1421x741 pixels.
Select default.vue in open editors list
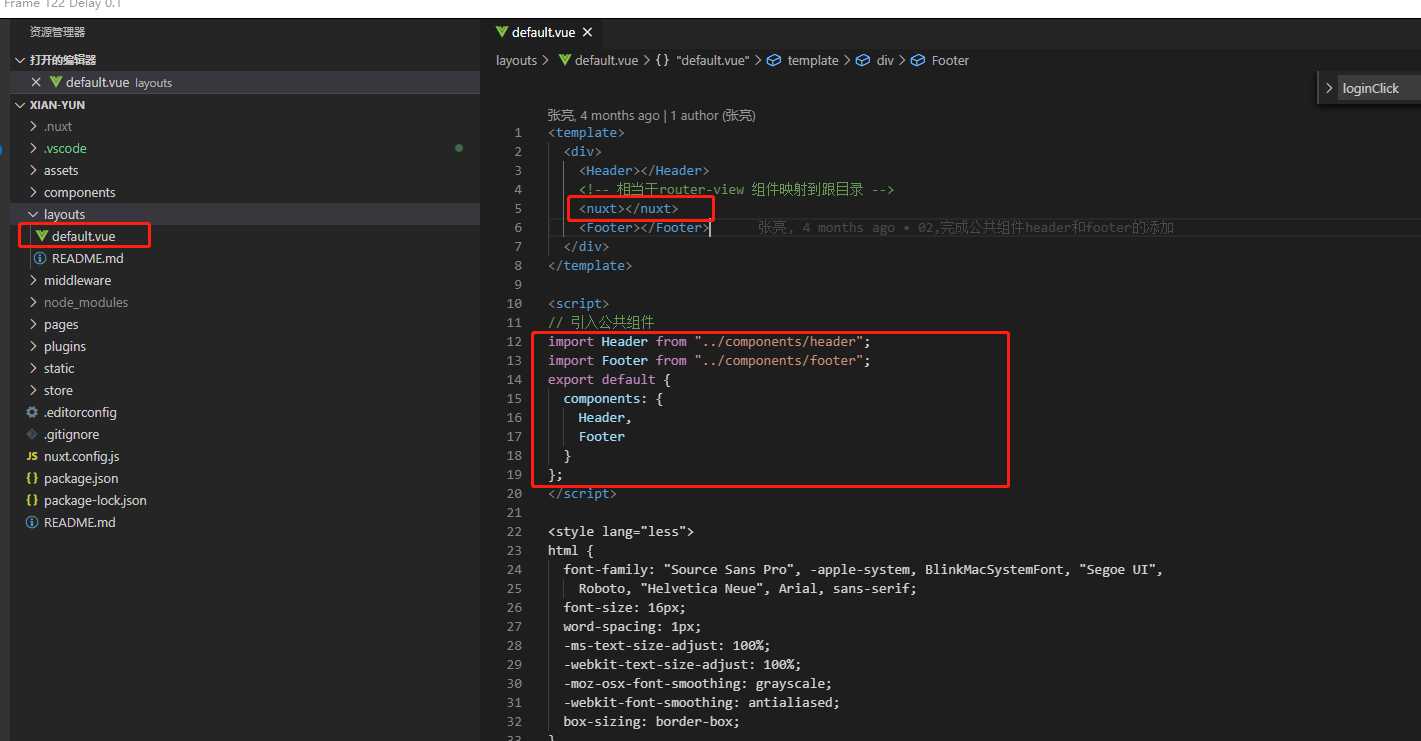tap(245, 82)
